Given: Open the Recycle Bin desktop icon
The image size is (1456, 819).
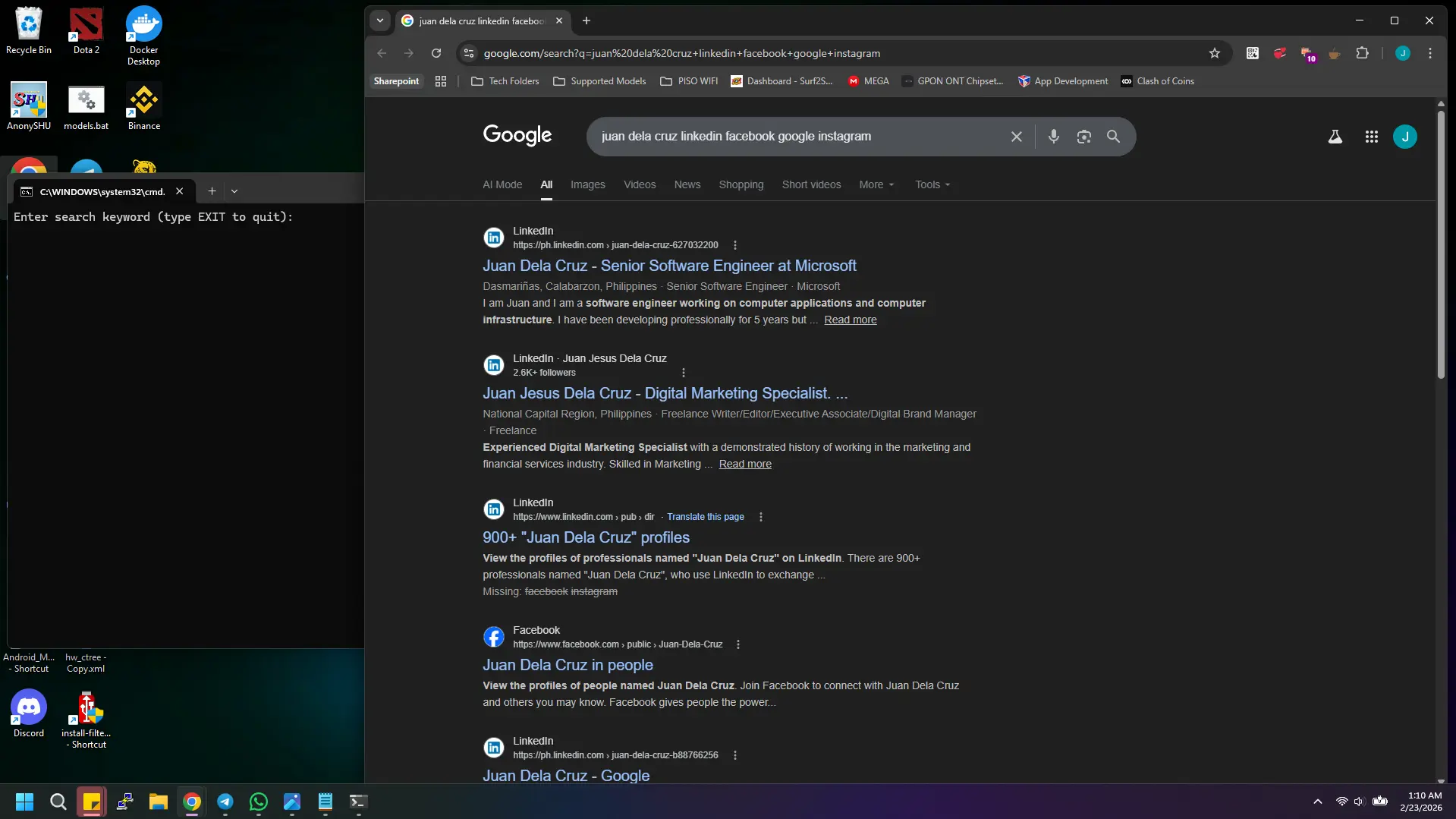Looking at the screenshot, I should click(29, 31).
